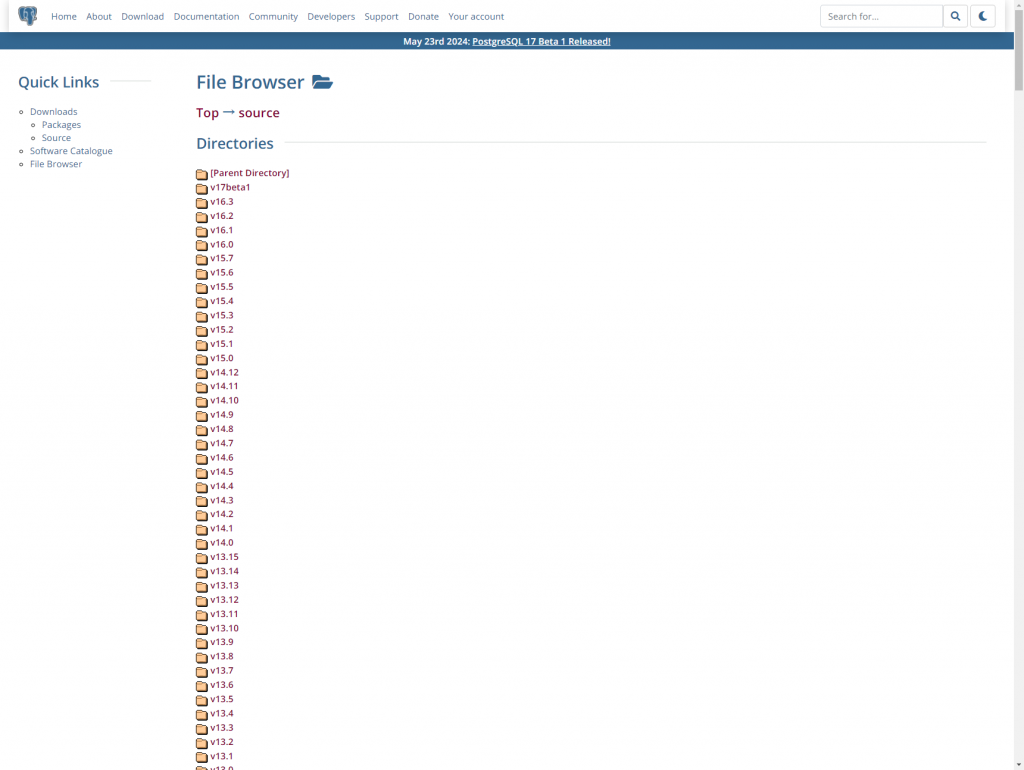Open the v13.10 directory link

click(x=224, y=628)
